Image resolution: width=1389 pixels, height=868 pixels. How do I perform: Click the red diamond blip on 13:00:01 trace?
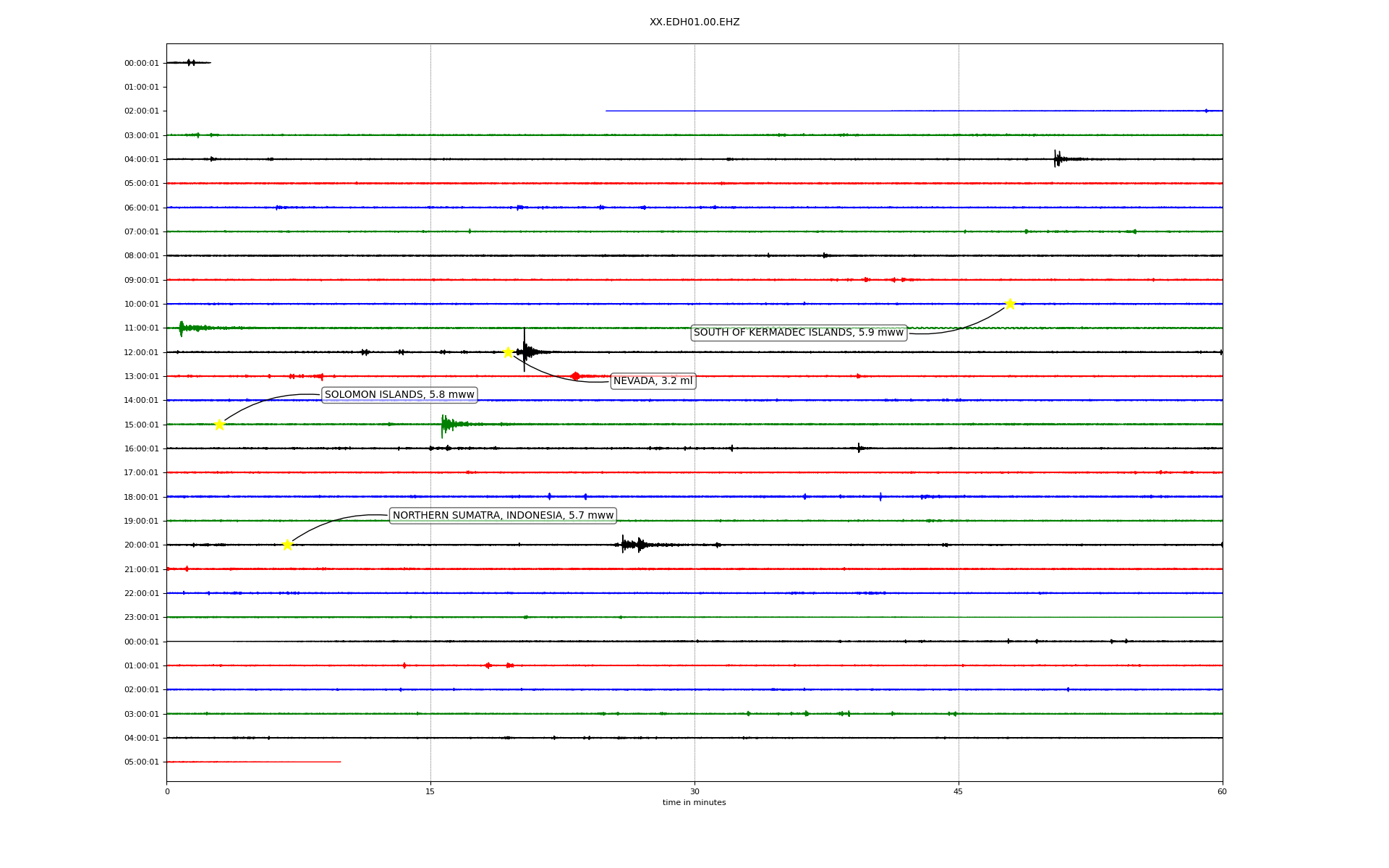point(575,376)
